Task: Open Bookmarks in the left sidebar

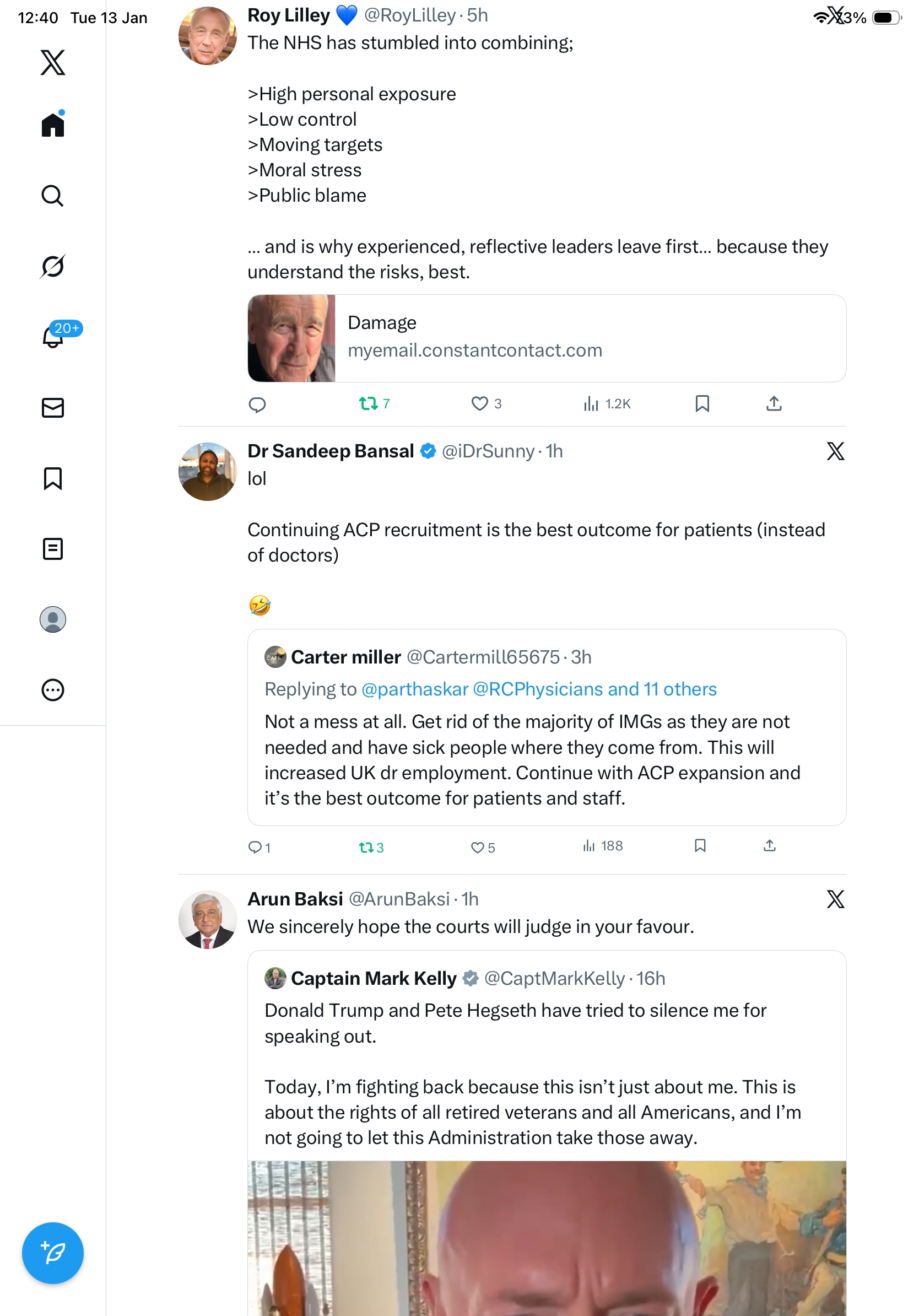Action: [x=53, y=478]
